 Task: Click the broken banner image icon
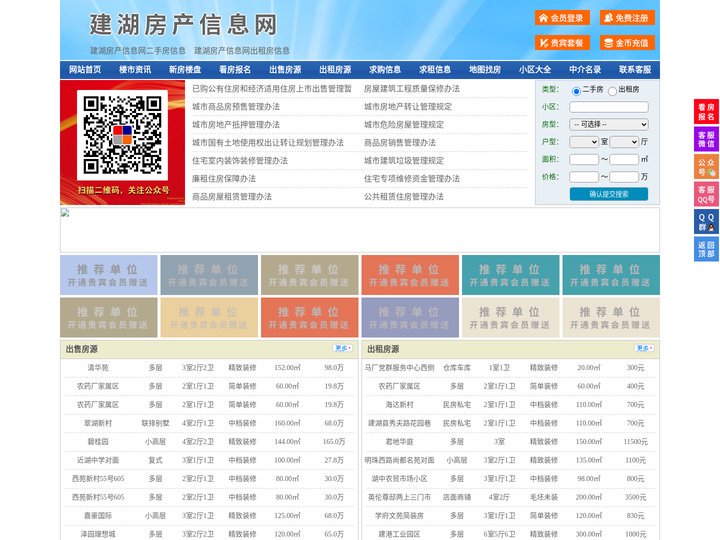click(x=65, y=213)
